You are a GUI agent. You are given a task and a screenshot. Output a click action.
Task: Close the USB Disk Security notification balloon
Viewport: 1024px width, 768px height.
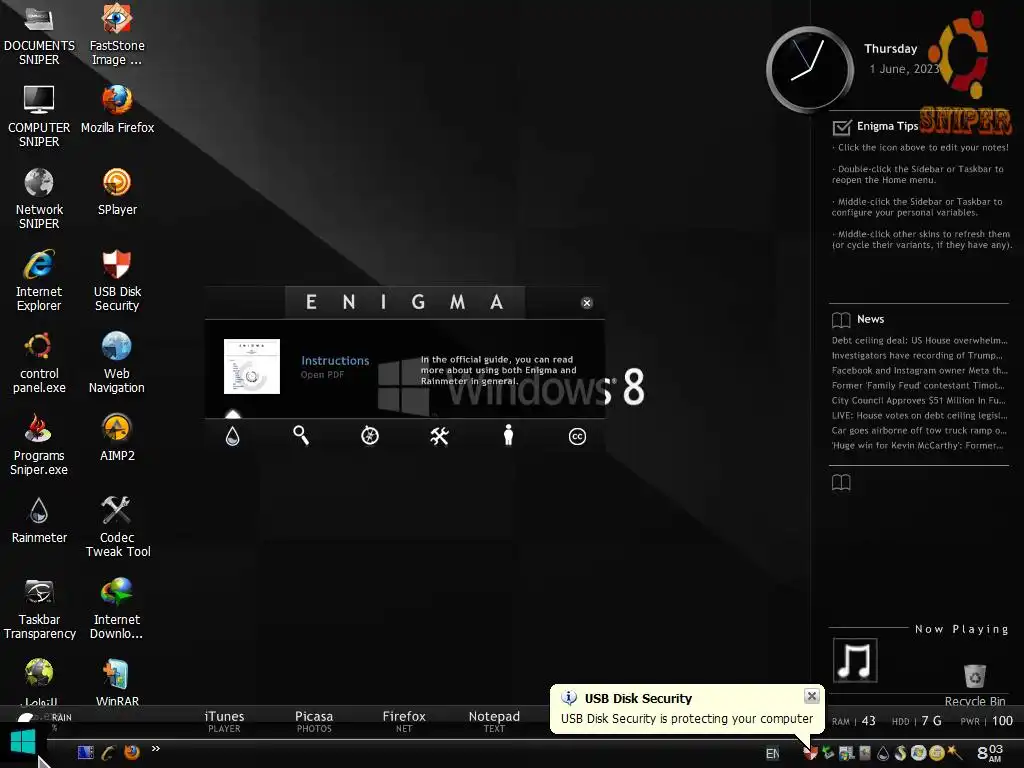click(812, 696)
